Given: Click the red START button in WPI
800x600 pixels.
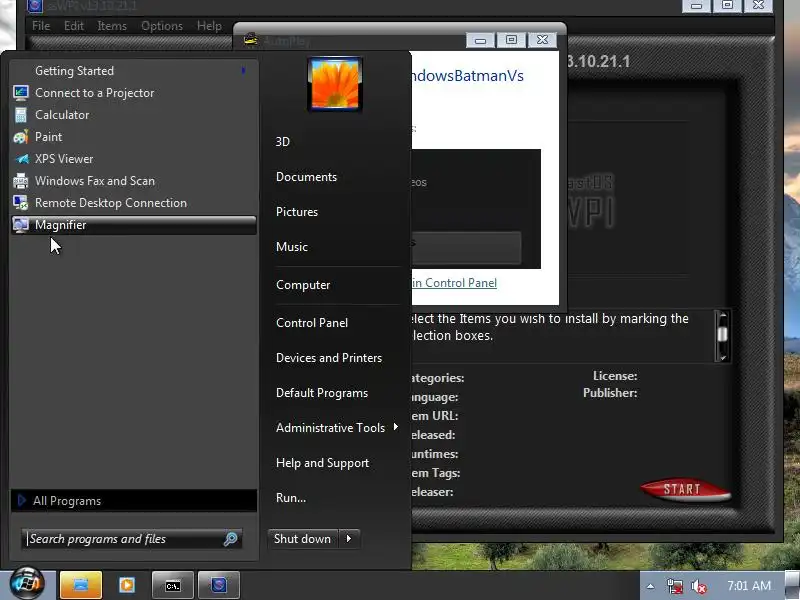Looking at the screenshot, I should 685,489.
